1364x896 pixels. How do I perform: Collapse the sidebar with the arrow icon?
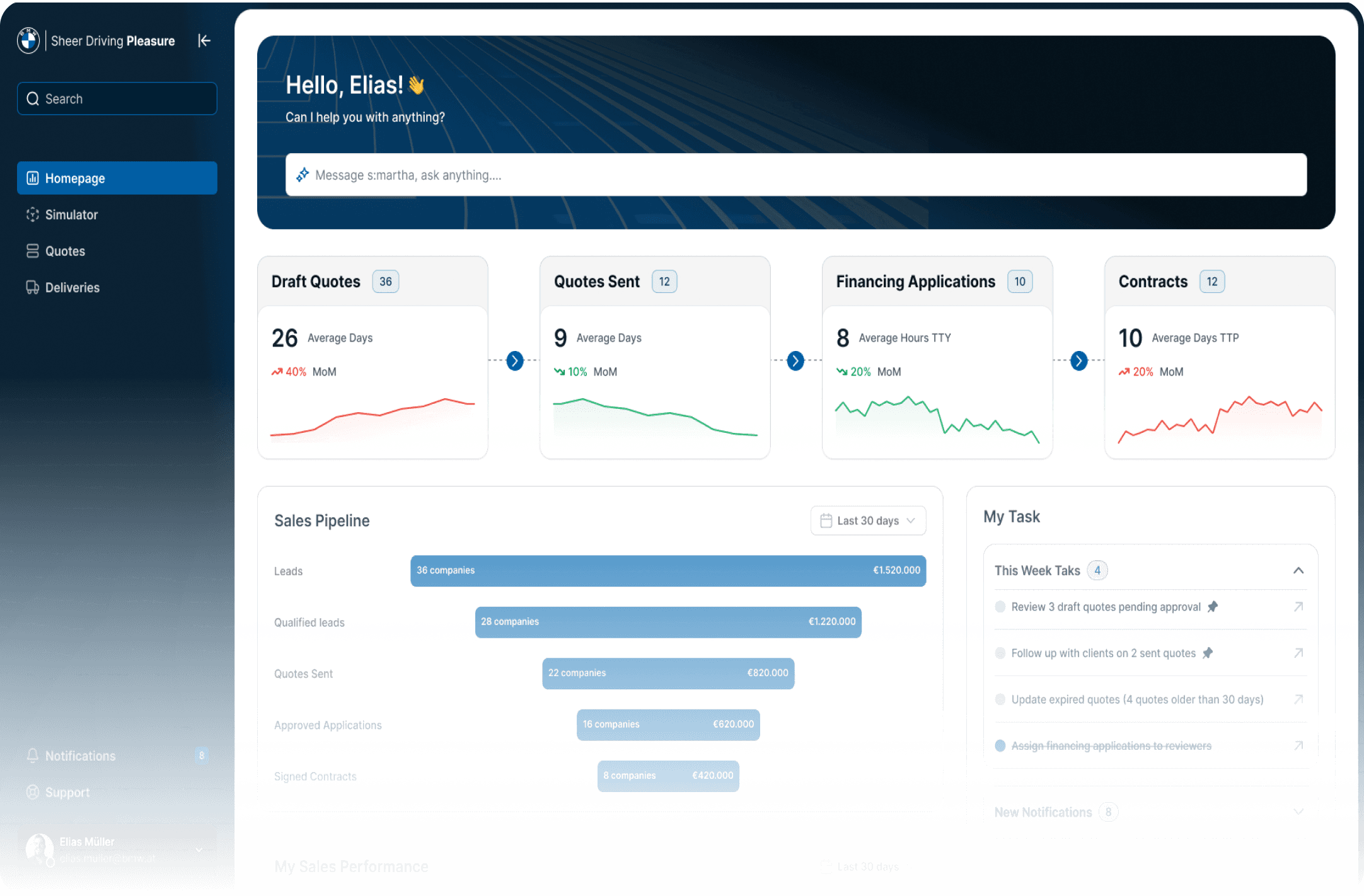(x=204, y=41)
